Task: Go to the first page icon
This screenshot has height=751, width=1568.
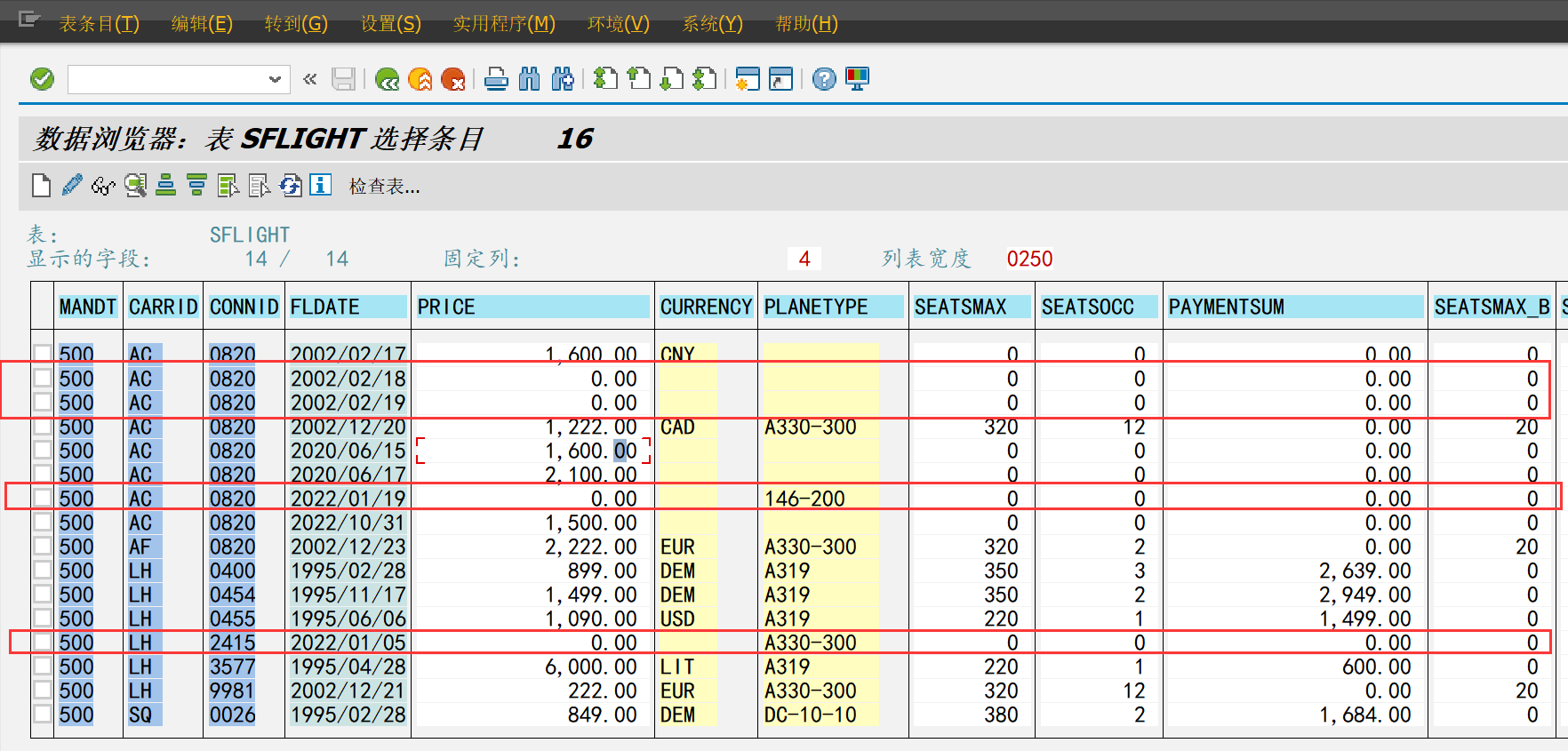Action: (x=605, y=79)
